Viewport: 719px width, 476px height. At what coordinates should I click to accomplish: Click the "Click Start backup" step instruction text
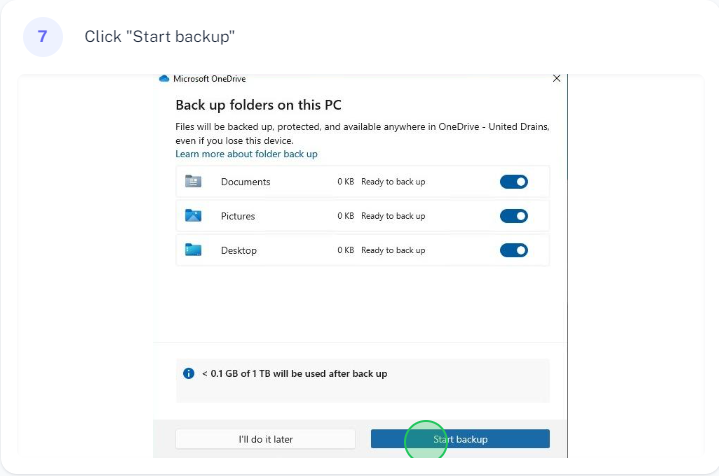[159, 36]
